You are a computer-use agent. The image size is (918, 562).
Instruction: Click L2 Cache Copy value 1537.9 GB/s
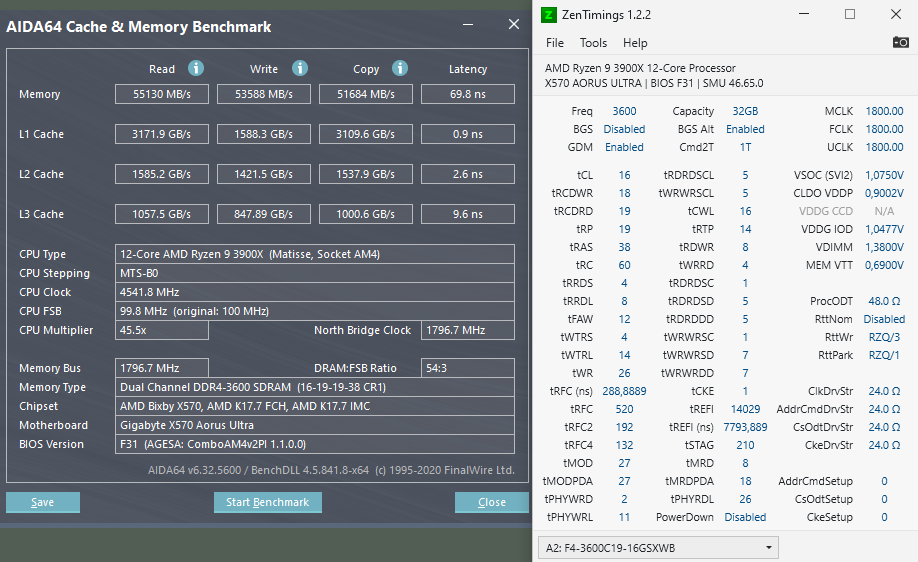tap(366, 174)
